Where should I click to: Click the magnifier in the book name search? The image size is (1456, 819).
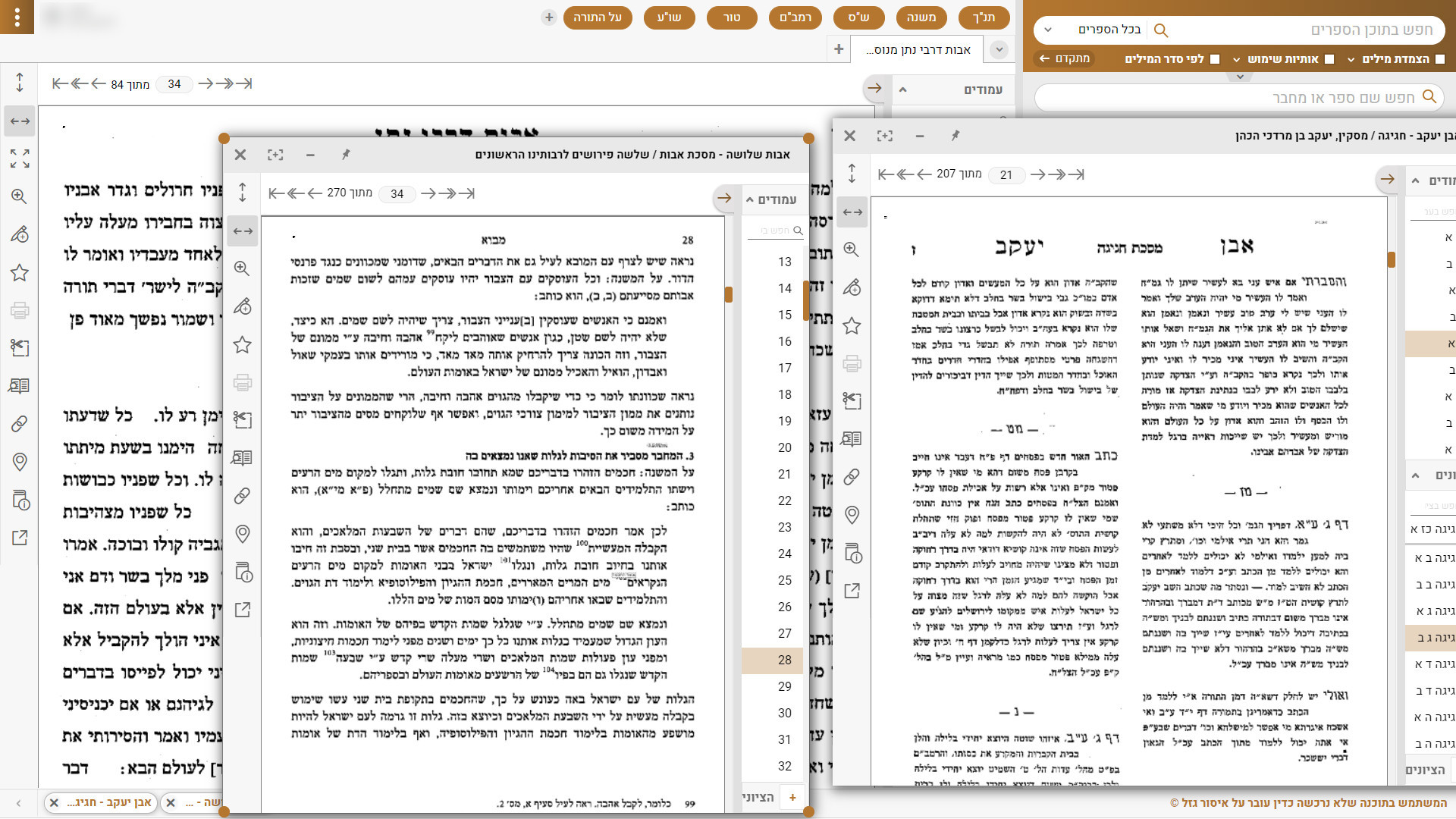1429,97
